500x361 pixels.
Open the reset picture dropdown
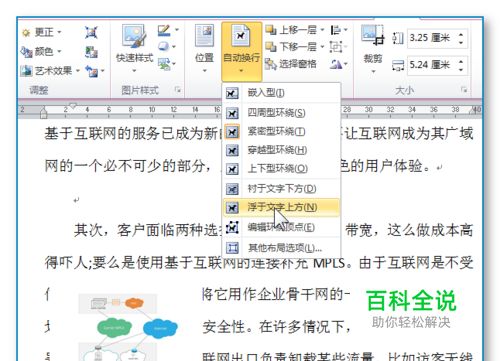[102, 71]
